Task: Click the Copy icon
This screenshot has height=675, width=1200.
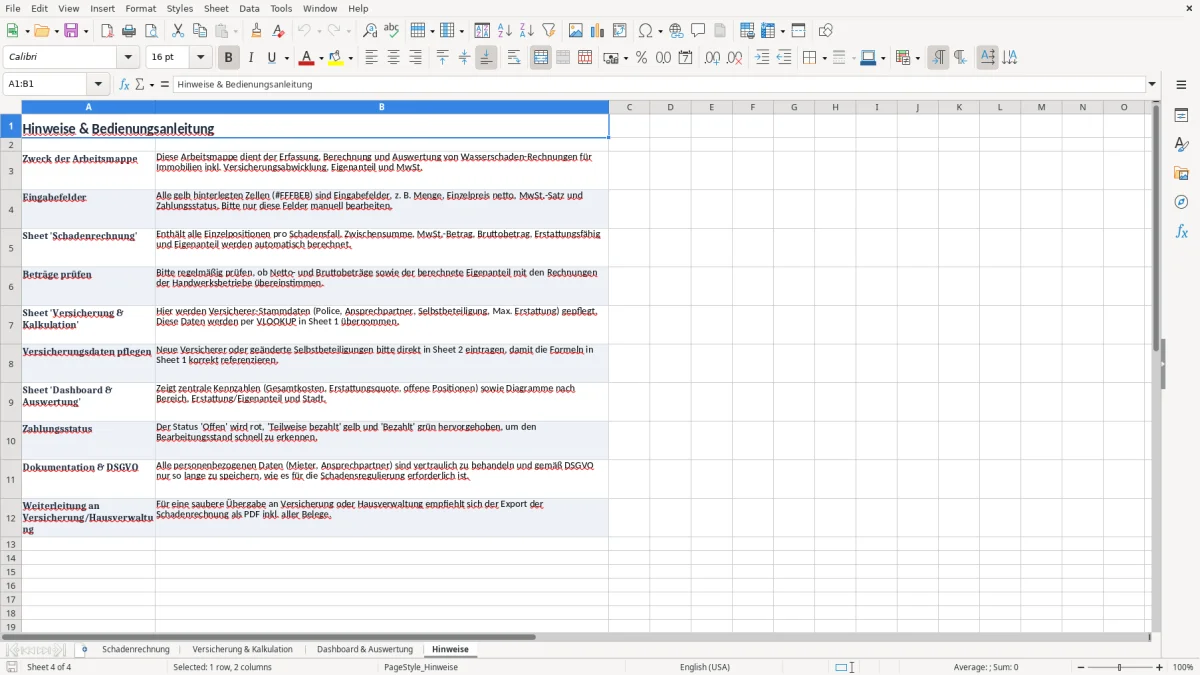Action: point(200,31)
